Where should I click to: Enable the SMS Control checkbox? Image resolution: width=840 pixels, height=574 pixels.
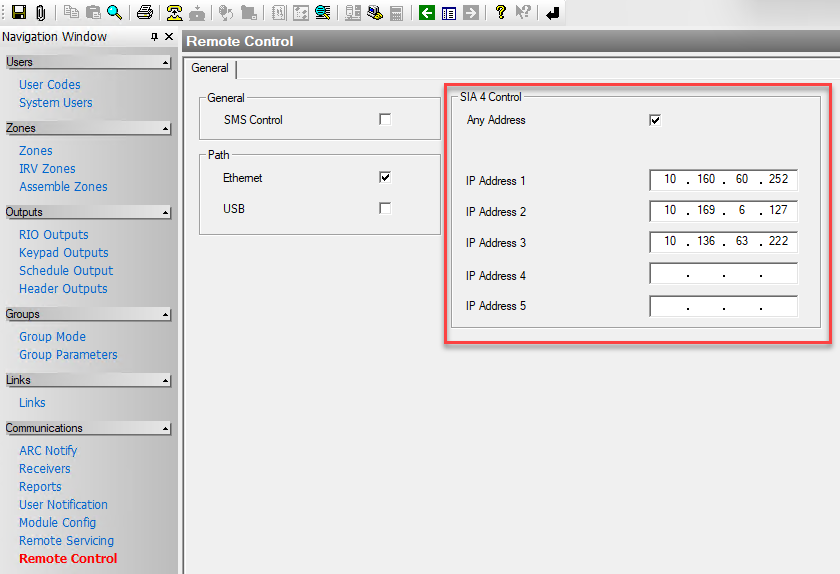coord(385,120)
